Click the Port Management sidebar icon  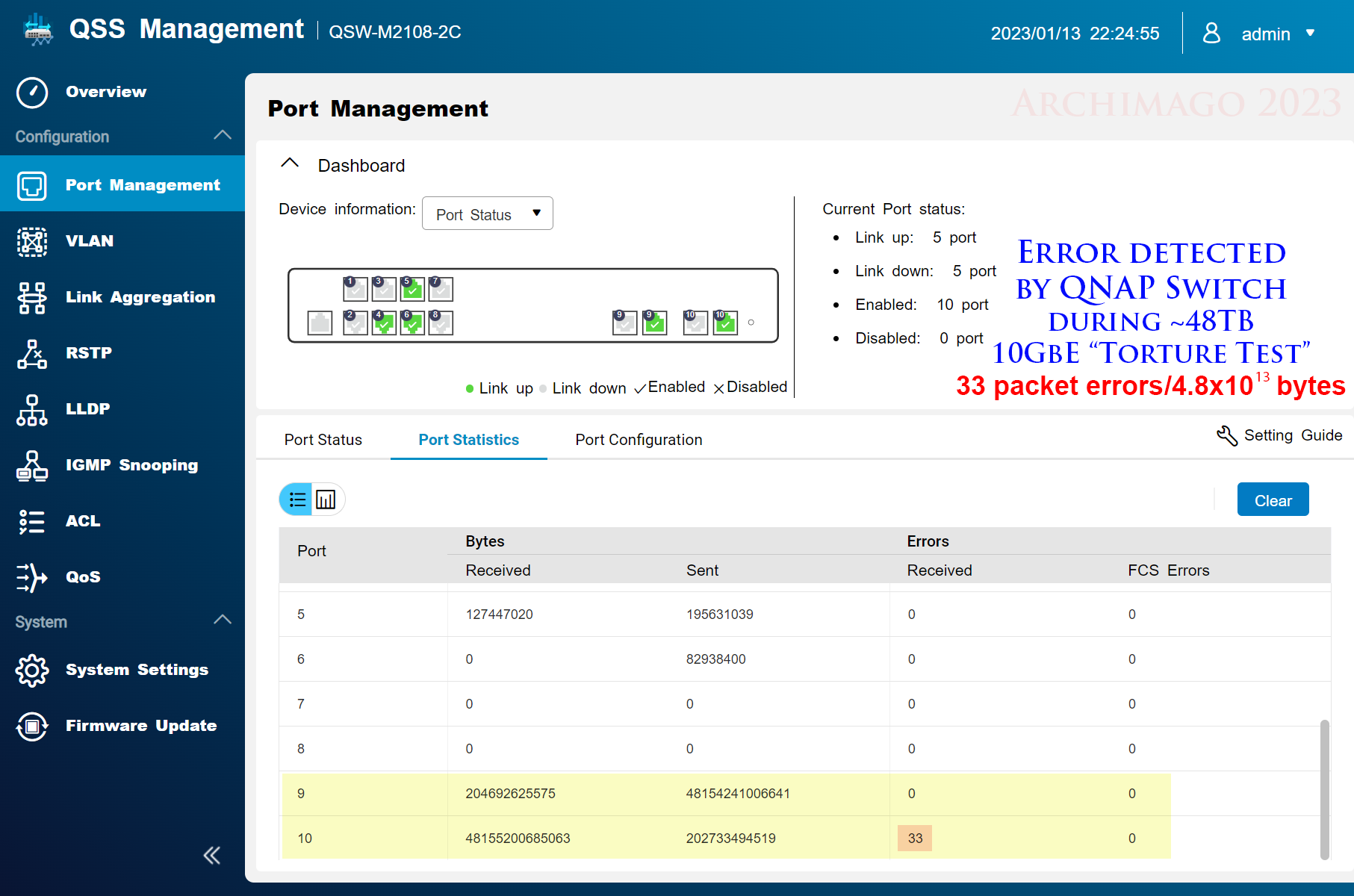pyautogui.click(x=32, y=185)
